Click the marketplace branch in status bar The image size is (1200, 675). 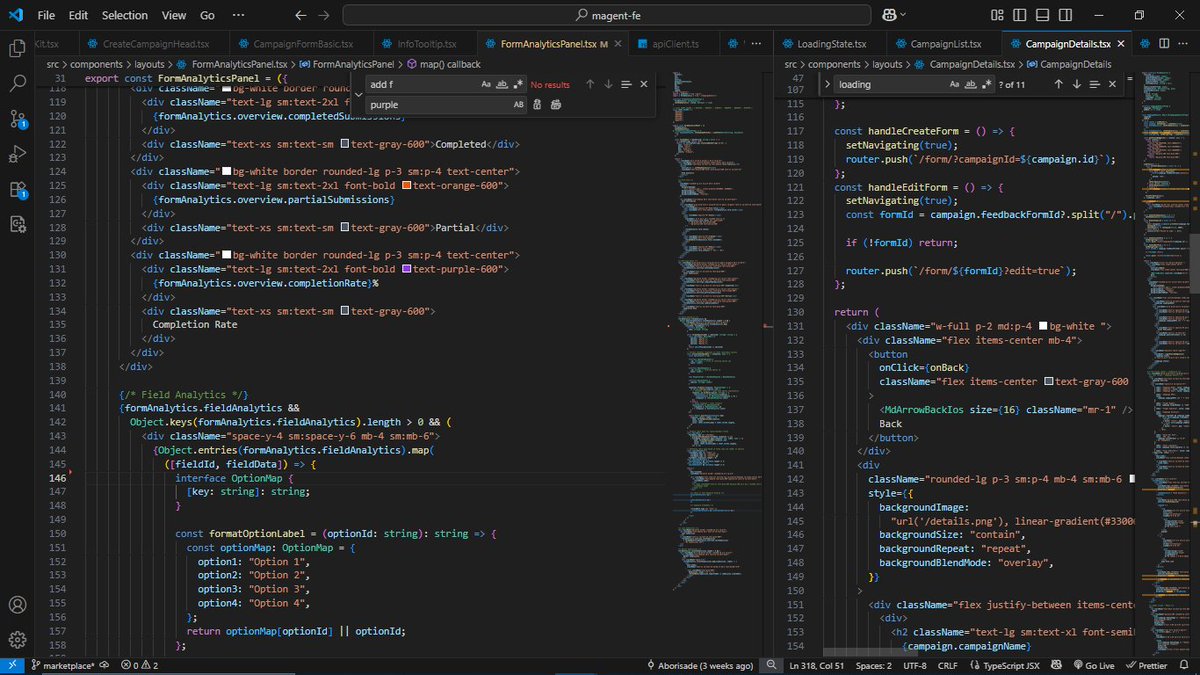point(62,665)
